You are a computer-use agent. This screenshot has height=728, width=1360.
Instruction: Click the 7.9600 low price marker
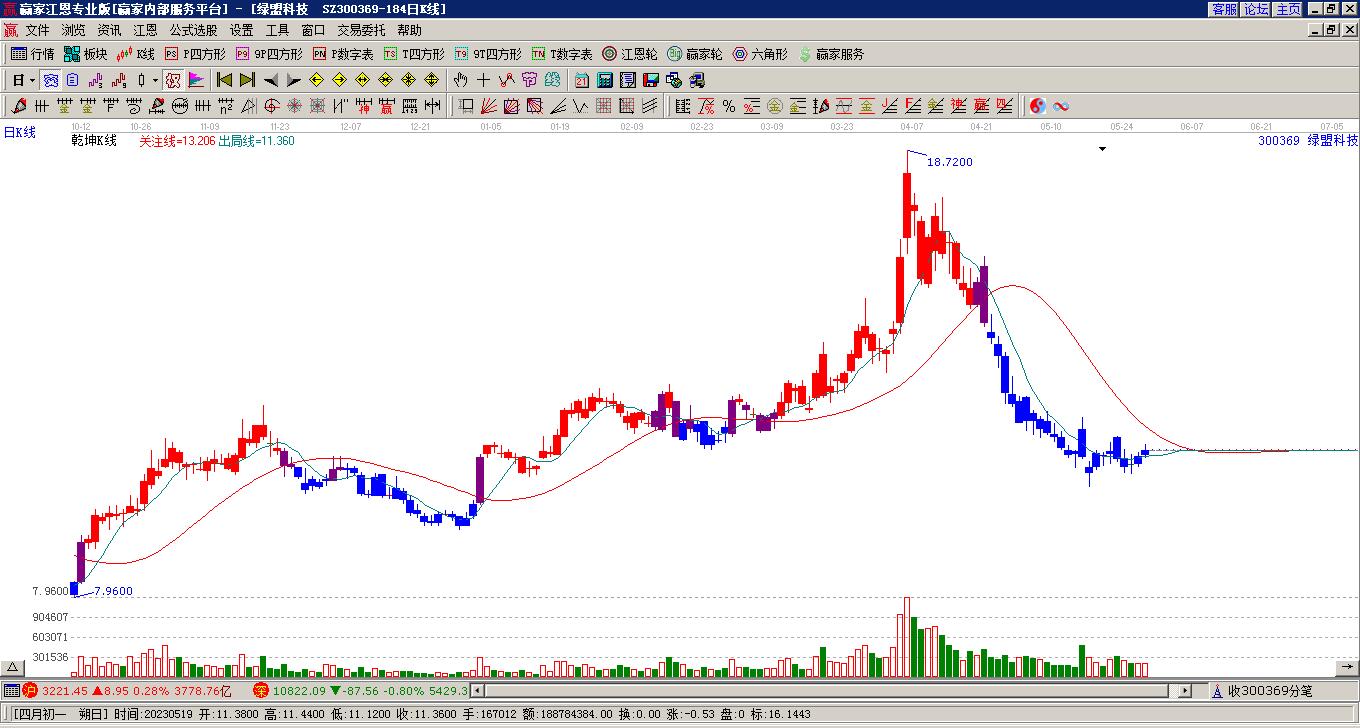click(x=113, y=591)
